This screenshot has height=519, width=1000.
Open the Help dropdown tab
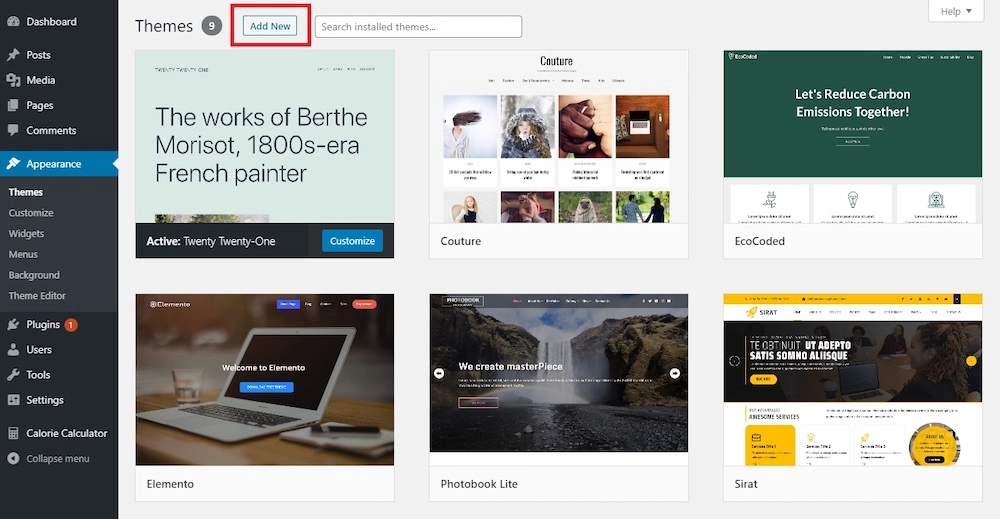[956, 11]
